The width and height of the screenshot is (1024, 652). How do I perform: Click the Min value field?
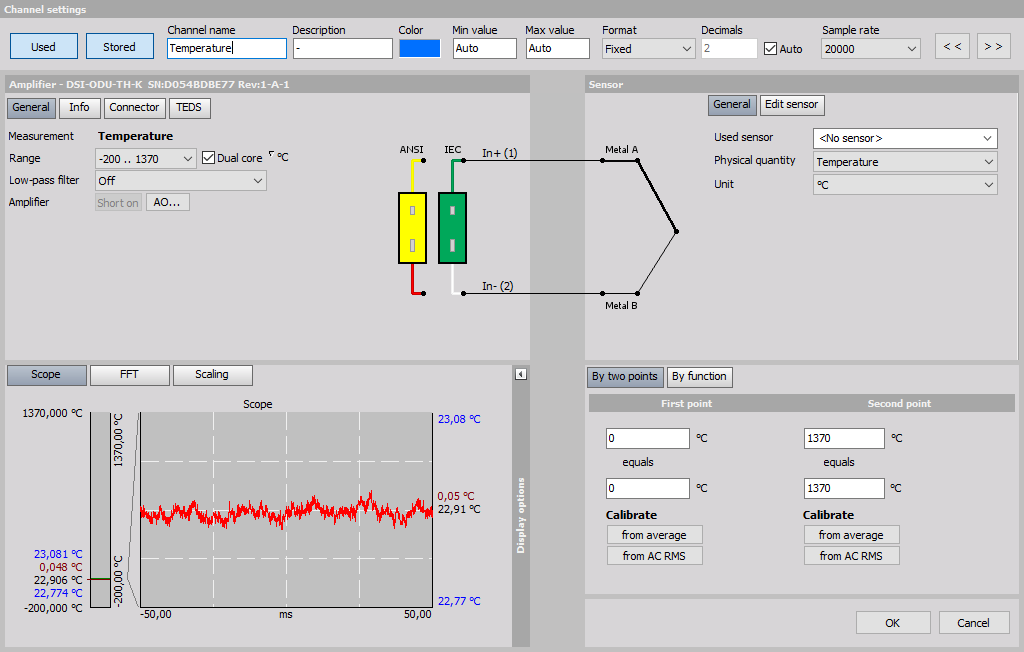pos(485,48)
